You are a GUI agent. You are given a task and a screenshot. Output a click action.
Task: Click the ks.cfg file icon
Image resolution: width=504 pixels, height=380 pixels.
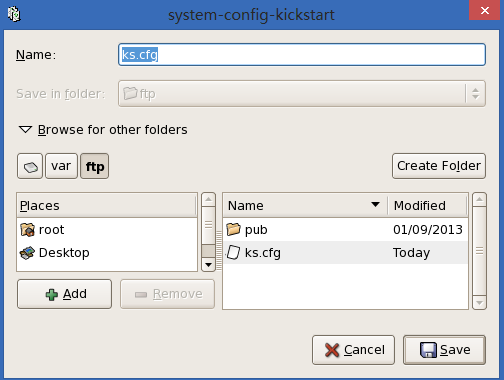[x=233, y=252]
